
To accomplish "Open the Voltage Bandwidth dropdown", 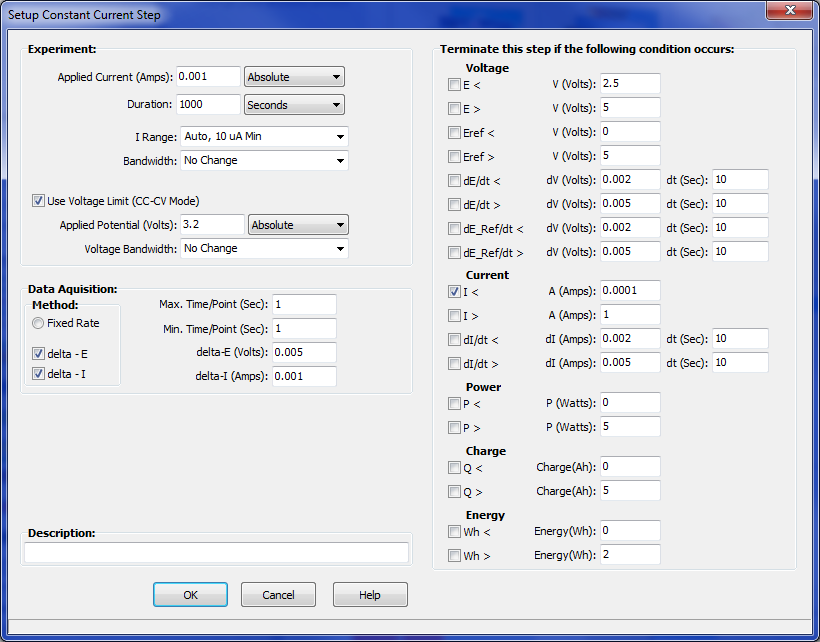I will coord(264,248).
